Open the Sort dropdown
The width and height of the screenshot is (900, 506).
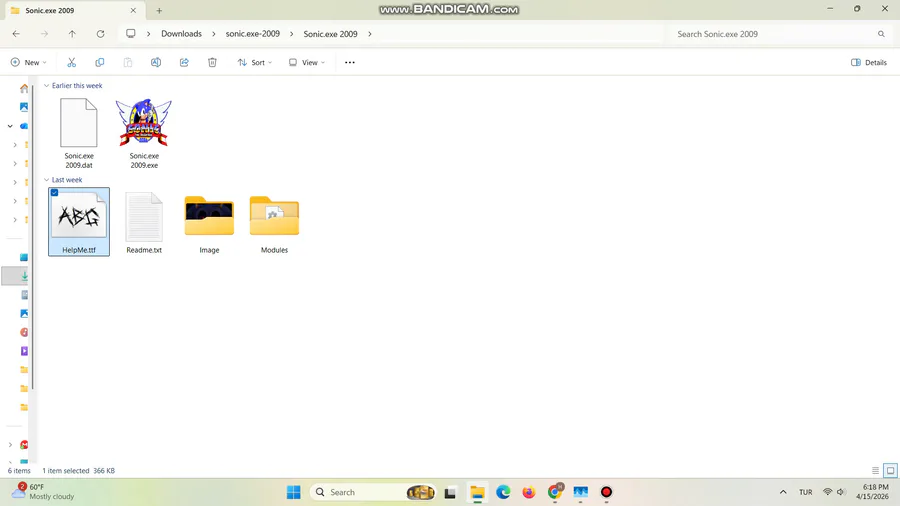coord(255,63)
